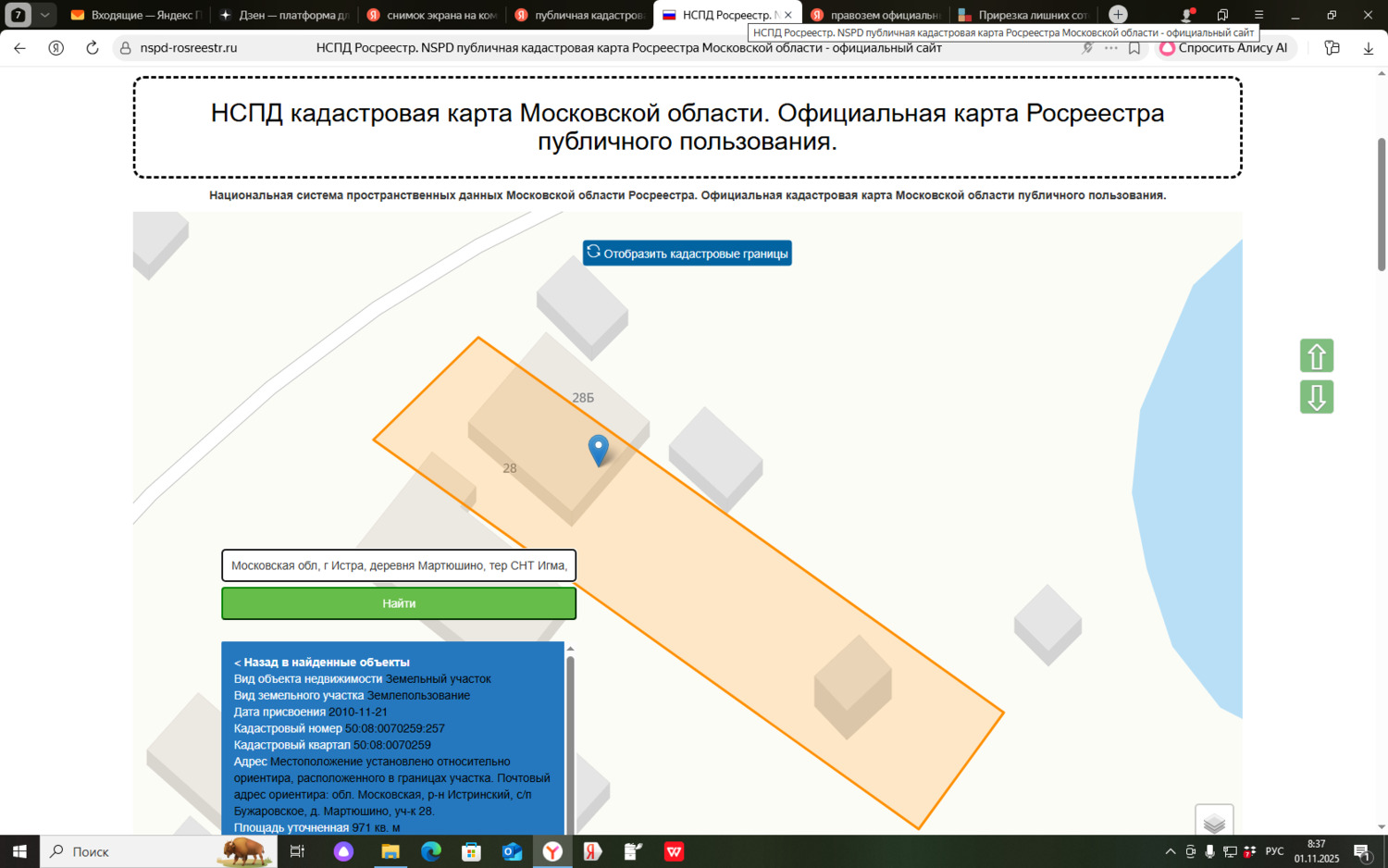Open the browser hamburger menu
This screenshot has height=868, width=1388.
pos(1258,14)
